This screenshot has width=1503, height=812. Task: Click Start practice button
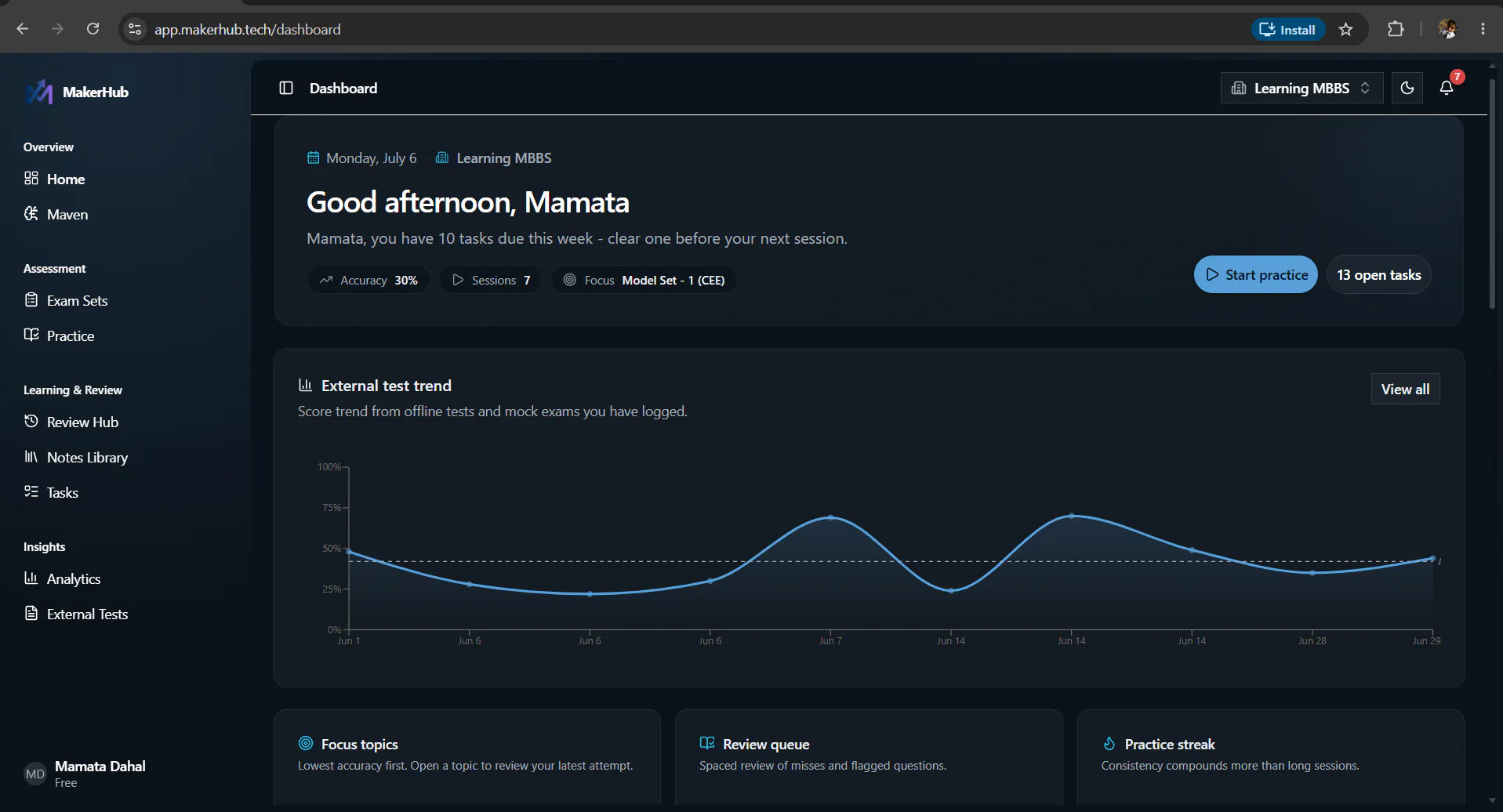click(x=1255, y=274)
